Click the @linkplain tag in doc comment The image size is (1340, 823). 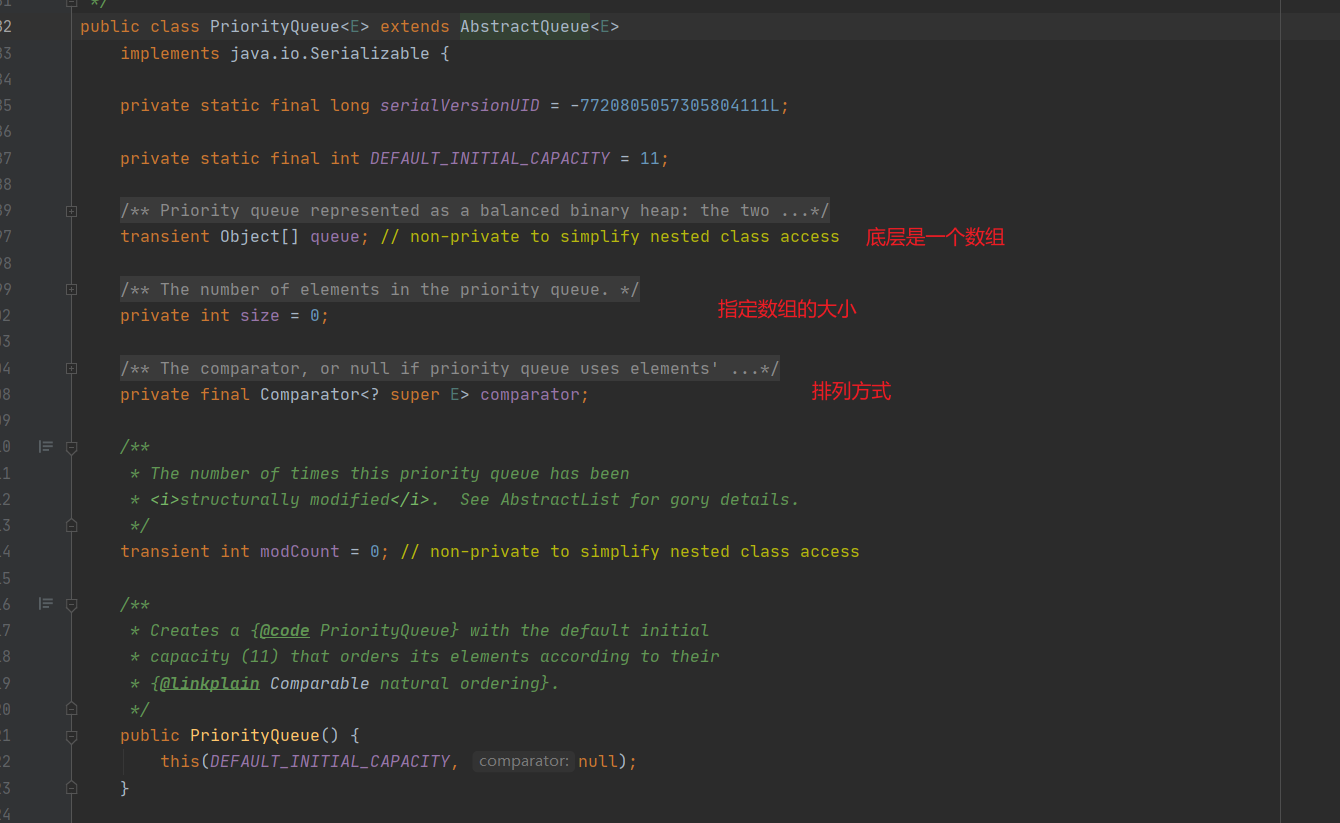[210, 683]
